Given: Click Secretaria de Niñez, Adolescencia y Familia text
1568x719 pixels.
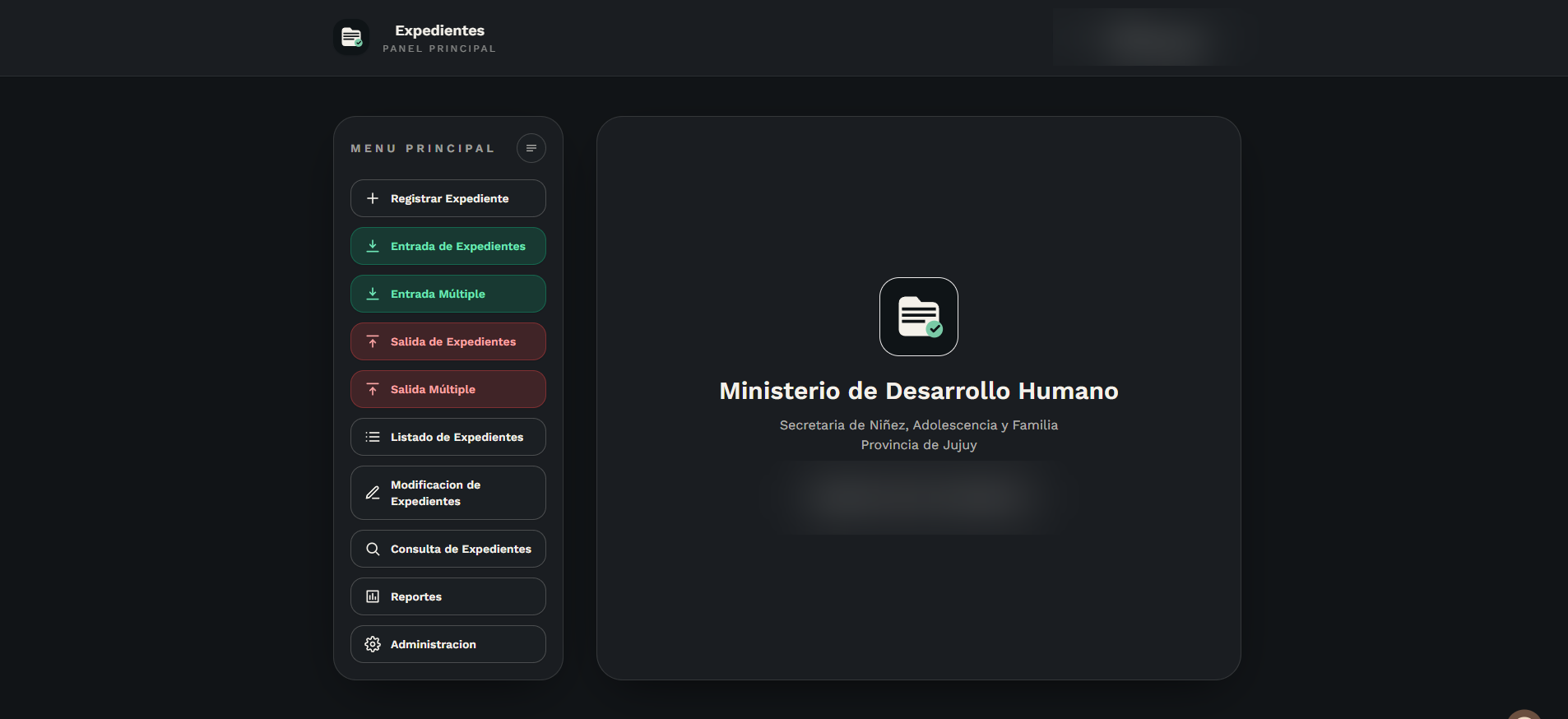Looking at the screenshot, I should [919, 425].
